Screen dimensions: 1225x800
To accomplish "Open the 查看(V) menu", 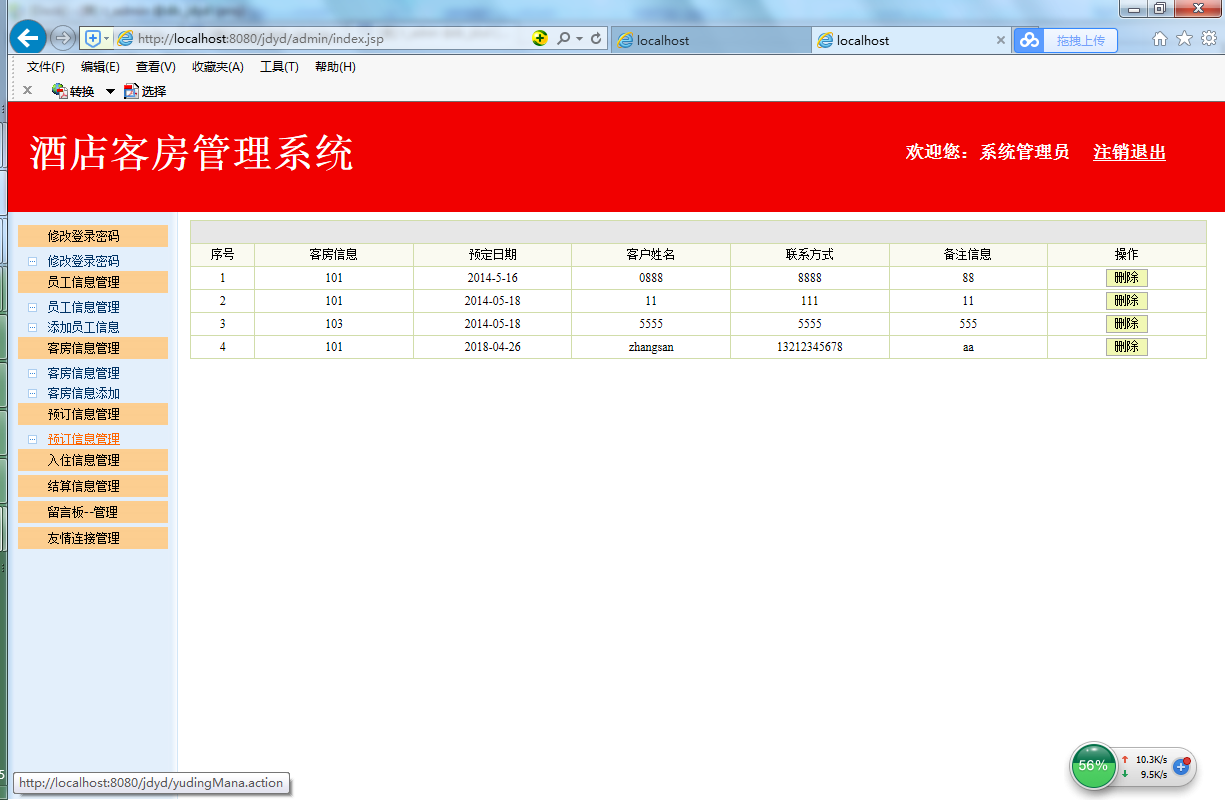I will 156,67.
